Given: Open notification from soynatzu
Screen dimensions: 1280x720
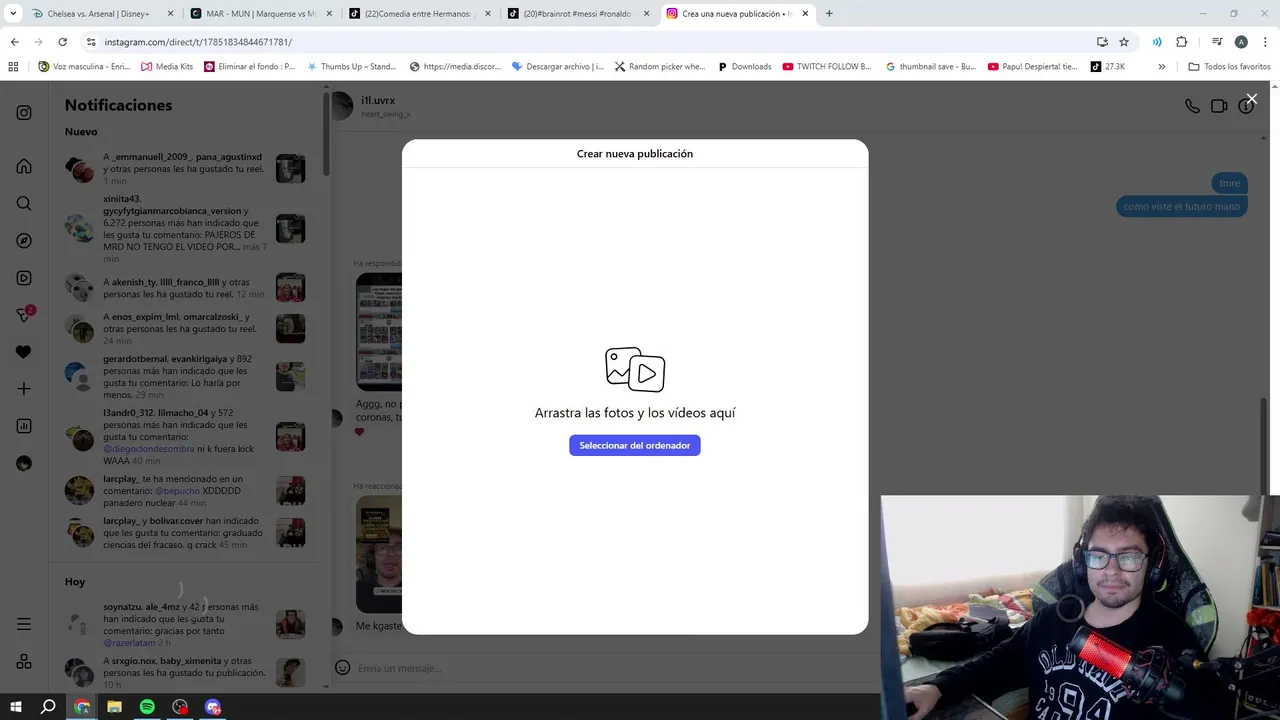Looking at the screenshot, I should (x=185, y=625).
